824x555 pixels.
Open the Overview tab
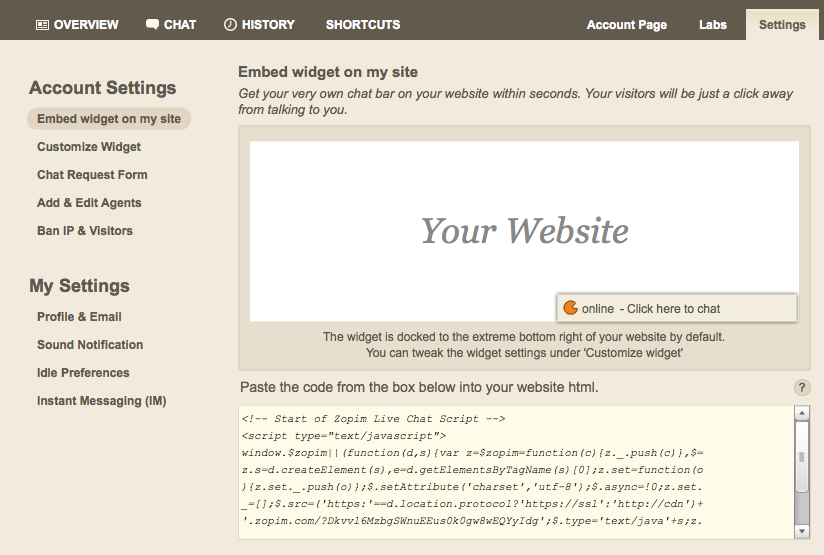77,24
